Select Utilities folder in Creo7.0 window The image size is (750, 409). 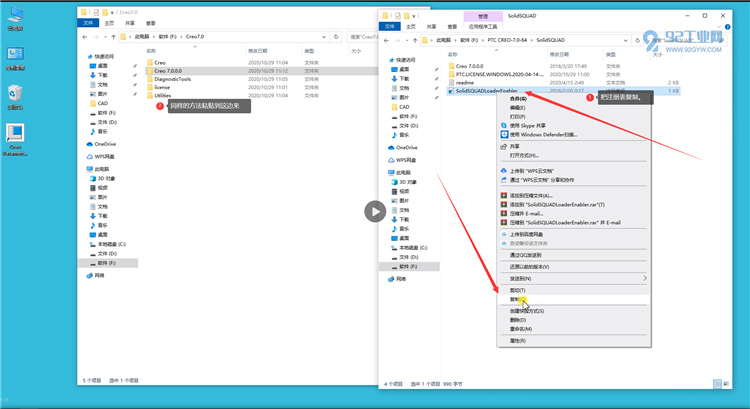[162, 95]
